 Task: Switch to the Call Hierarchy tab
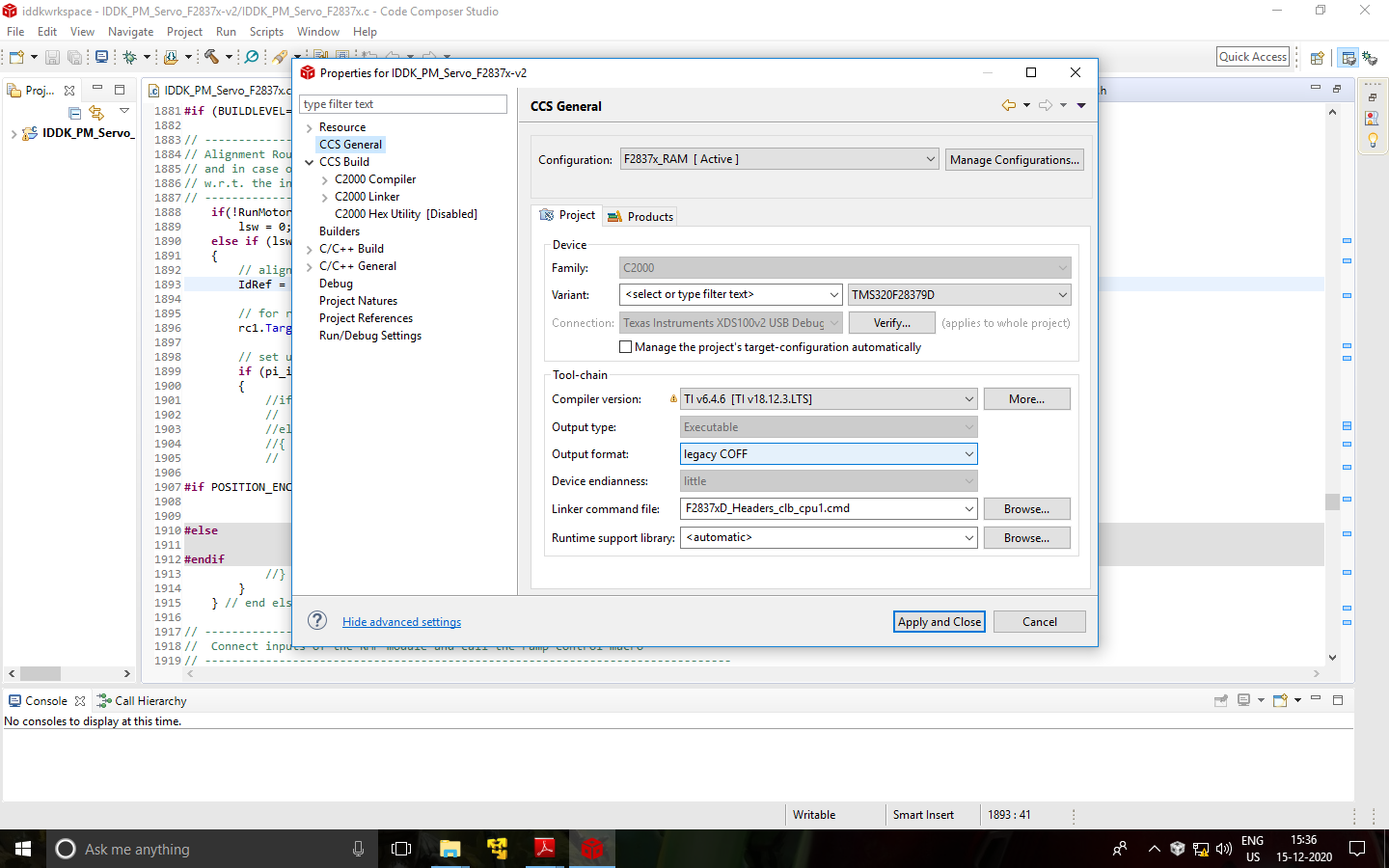pyautogui.click(x=142, y=701)
